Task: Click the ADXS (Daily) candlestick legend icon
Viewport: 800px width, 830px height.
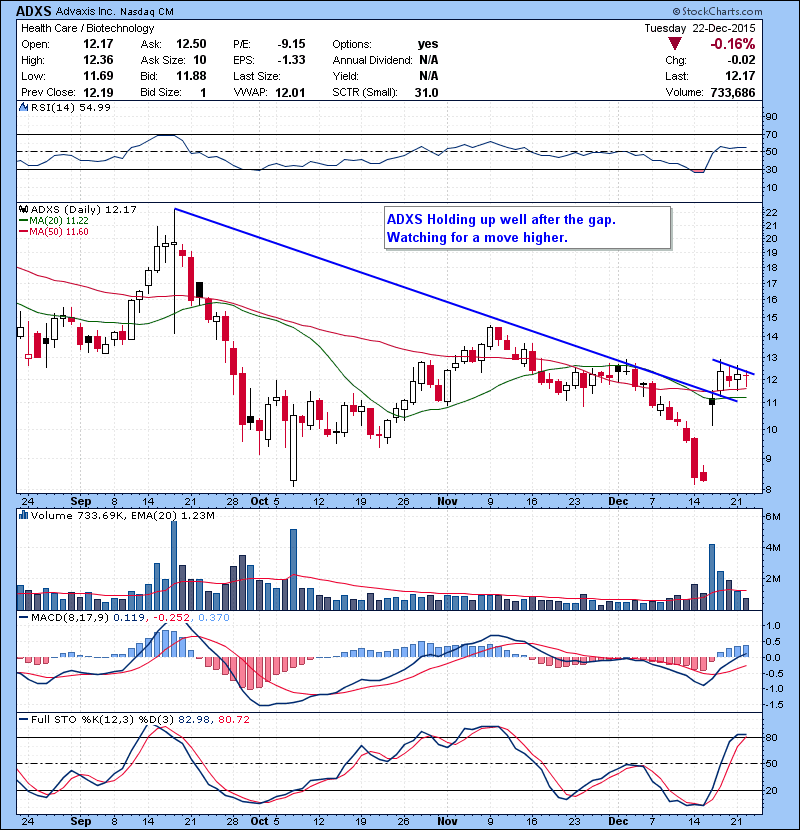Action: (23, 209)
